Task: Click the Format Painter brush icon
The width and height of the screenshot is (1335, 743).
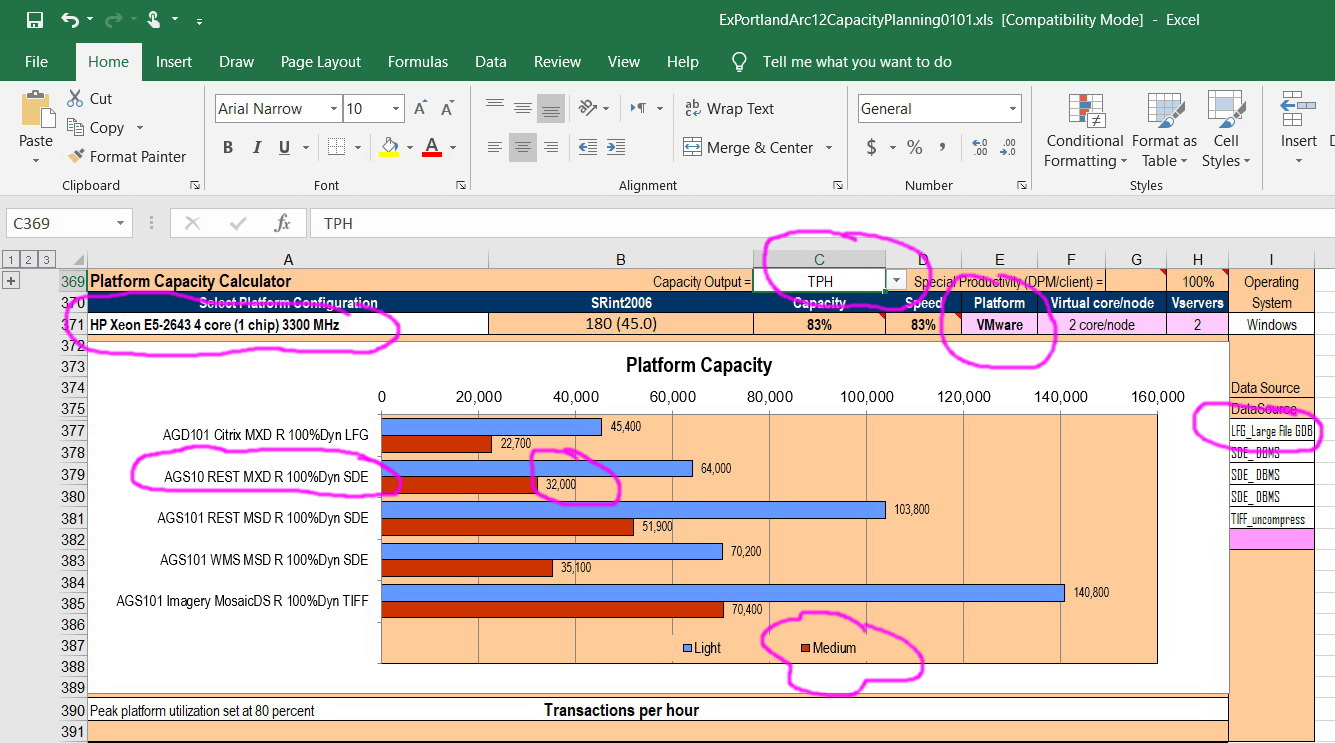Action: (75, 157)
